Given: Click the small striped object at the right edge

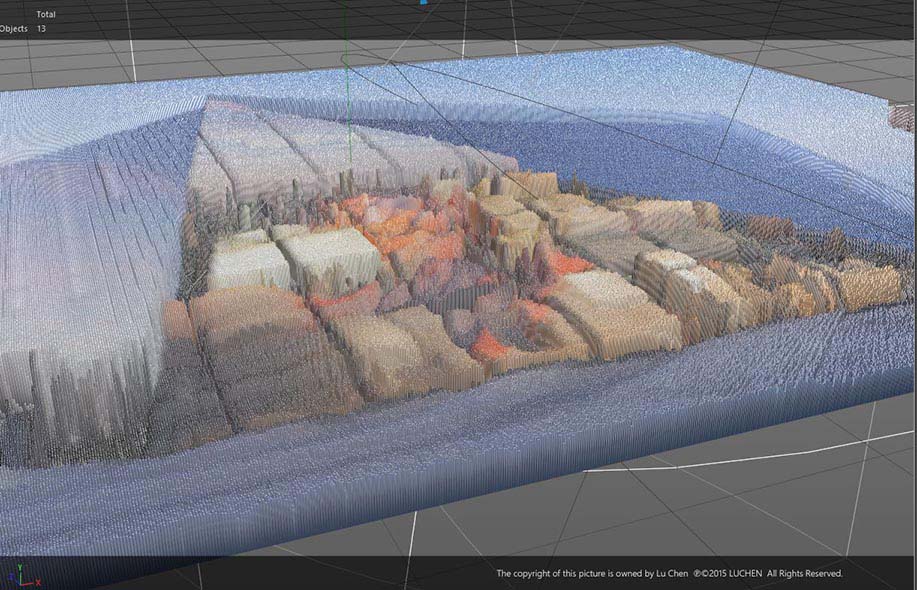Looking at the screenshot, I should click(901, 117).
